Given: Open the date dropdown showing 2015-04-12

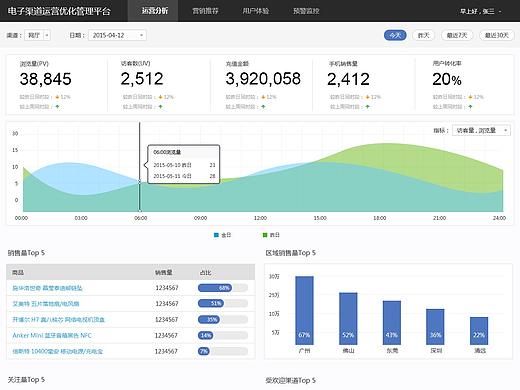Looking at the screenshot, I should 117,35.
